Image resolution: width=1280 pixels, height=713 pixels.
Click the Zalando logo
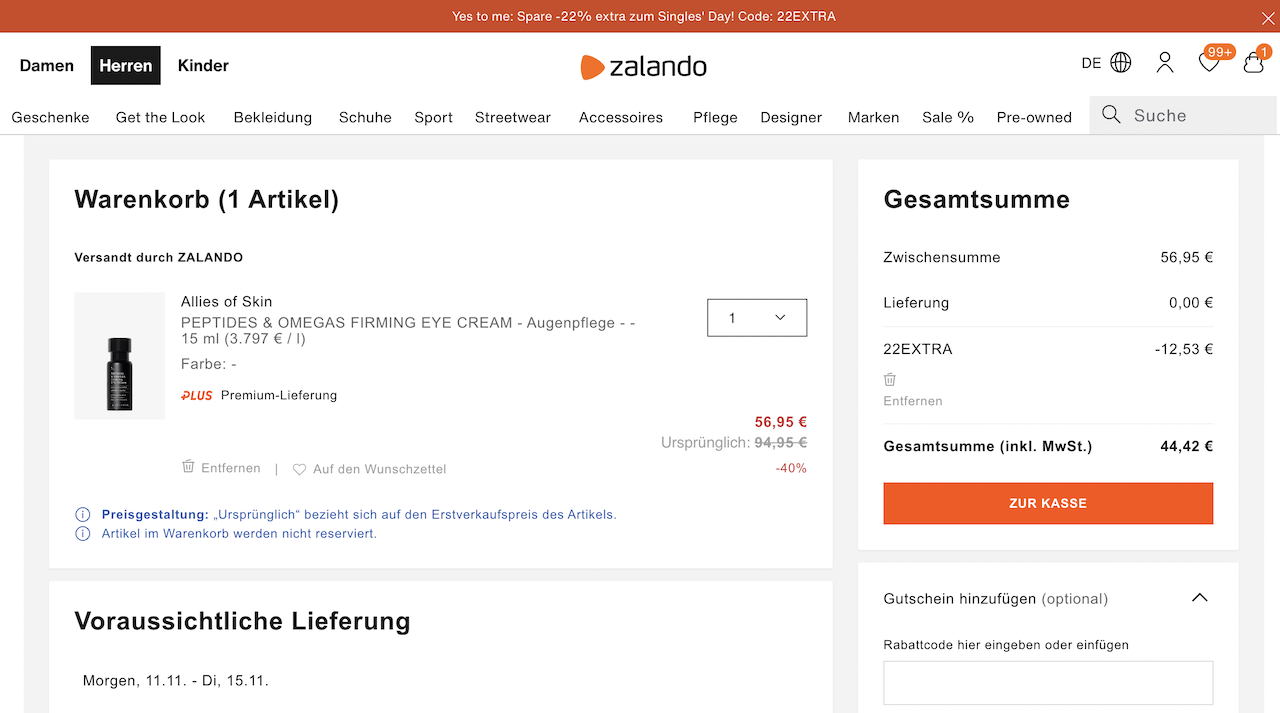click(x=644, y=66)
